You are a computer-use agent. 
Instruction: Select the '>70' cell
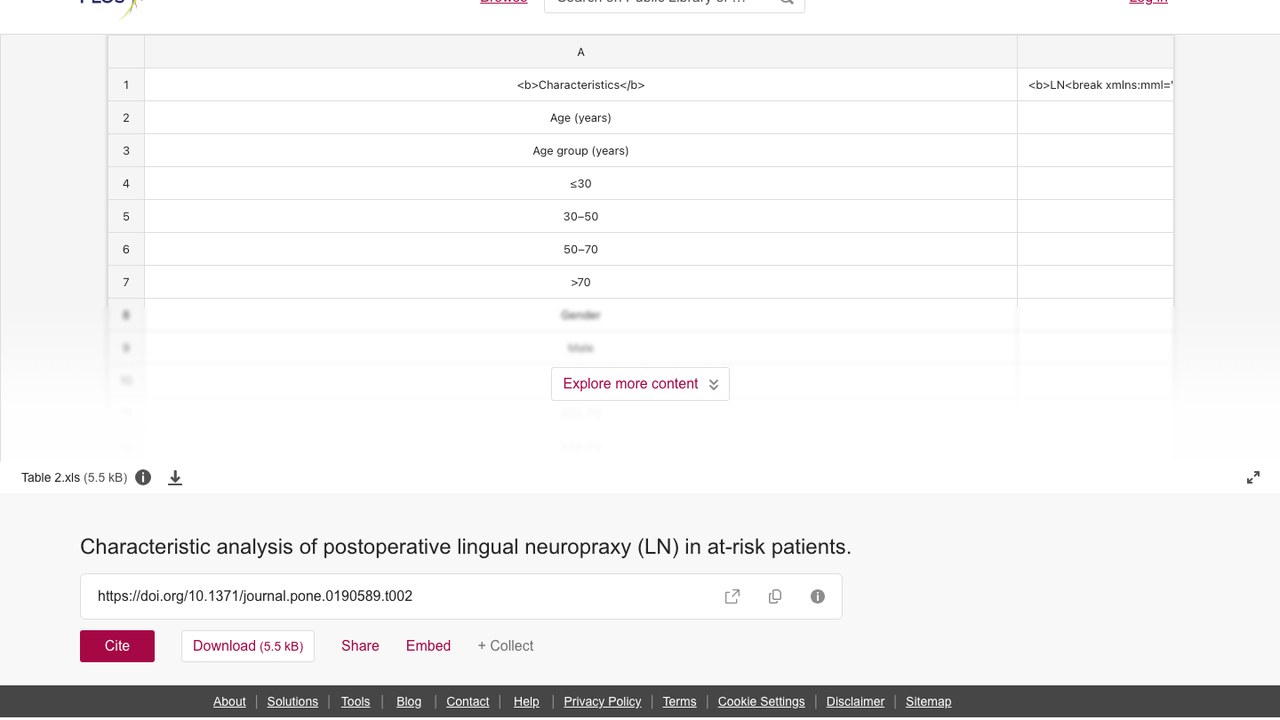pyautogui.click(x=581, y=283)
